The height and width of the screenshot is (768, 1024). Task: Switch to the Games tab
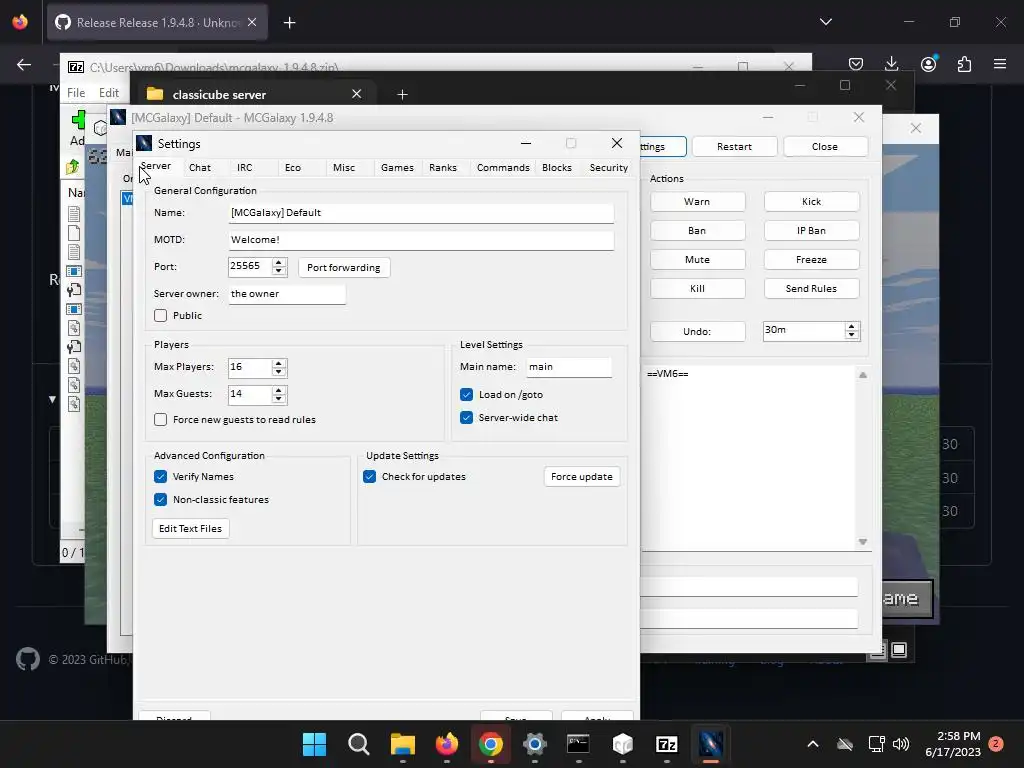coord(397,167)
